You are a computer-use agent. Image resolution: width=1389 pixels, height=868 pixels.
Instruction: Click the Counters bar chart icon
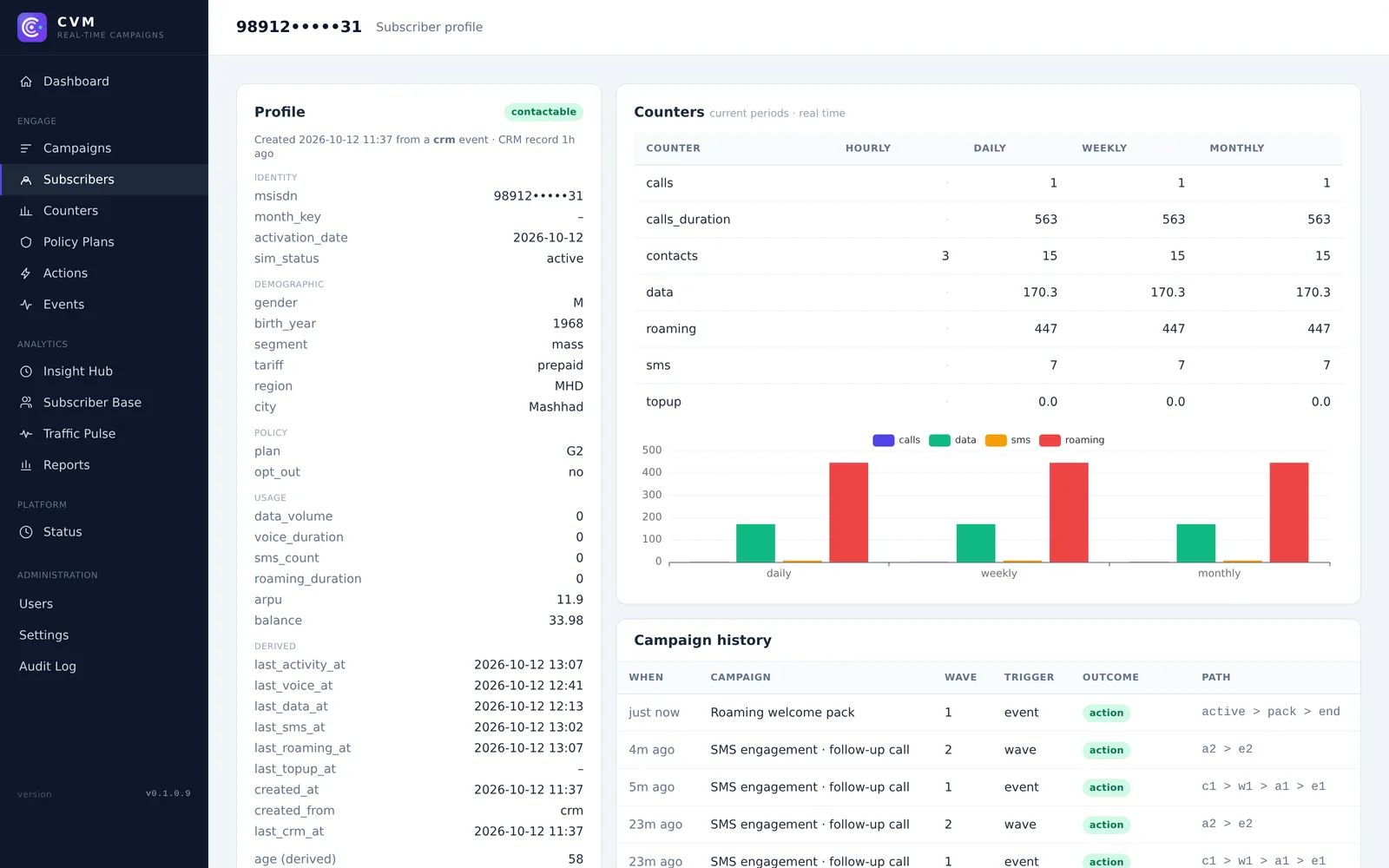pos(26,211)
